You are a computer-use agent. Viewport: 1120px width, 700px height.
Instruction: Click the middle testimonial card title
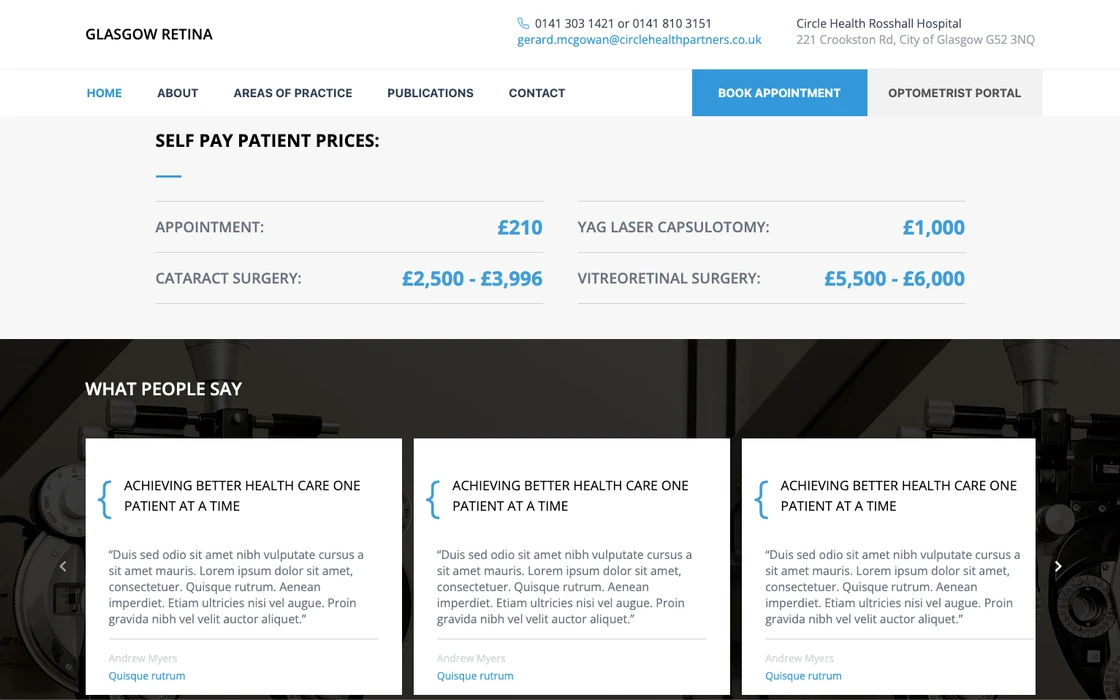(x=570, y=496)
